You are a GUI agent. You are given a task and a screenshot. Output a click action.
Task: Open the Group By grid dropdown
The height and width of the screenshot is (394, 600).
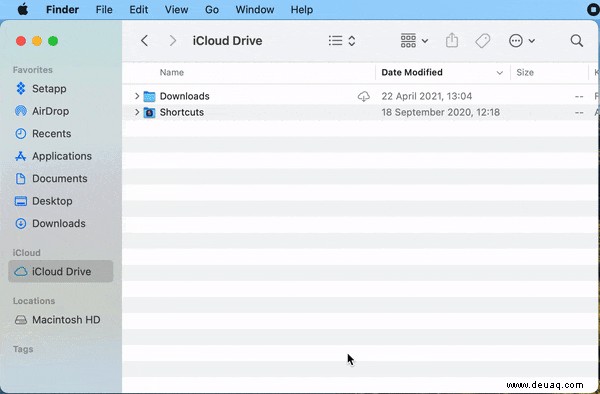point(414,41)
